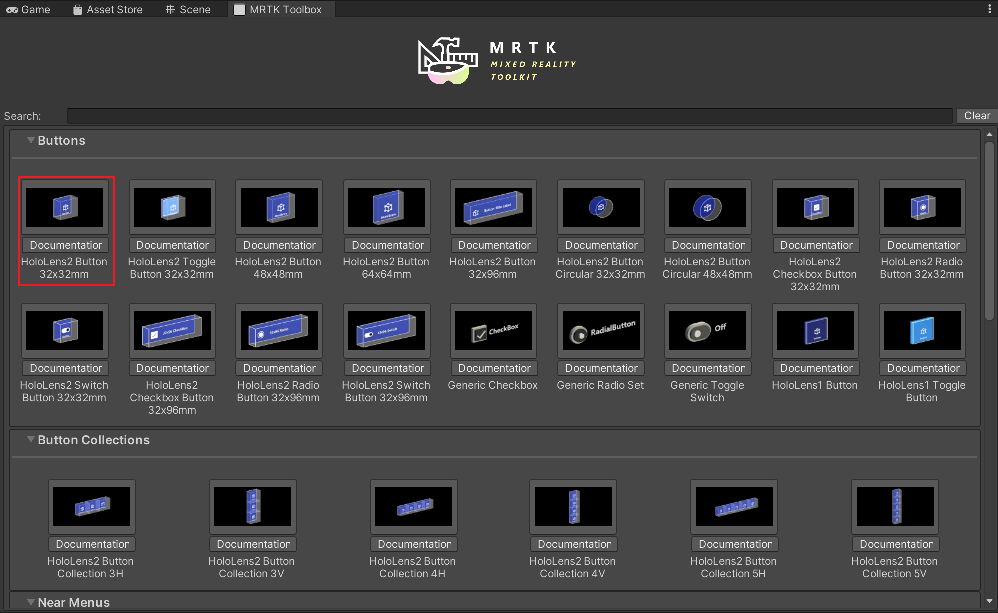
Task: Select the Generic Radio Set thumbnail
Action: click(x=601, y=330)
